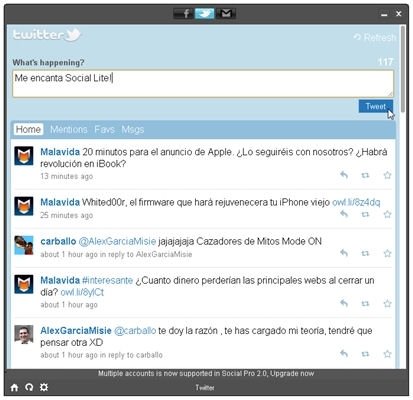Click the Social Pro 2.0 upgrade notice
Screen dimensions: 413x400
206,373
